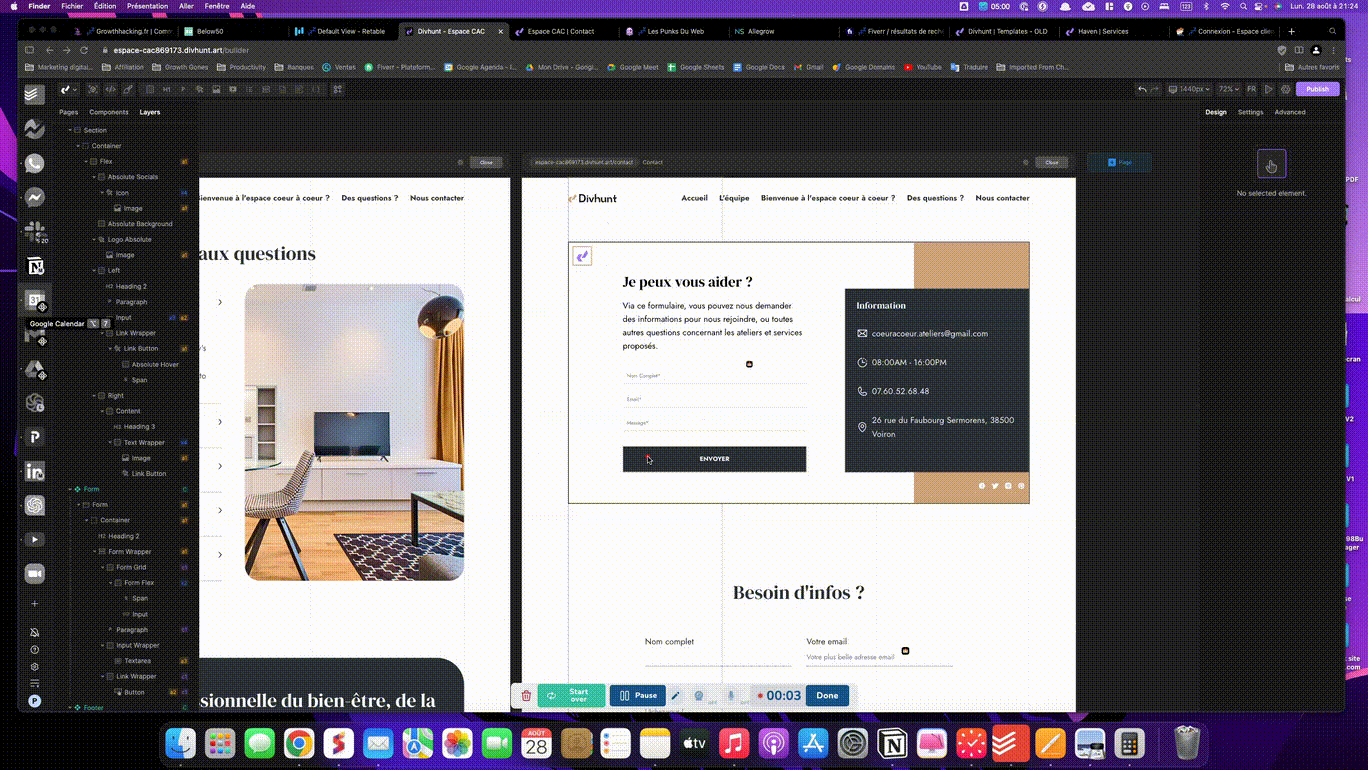The width and height of the screenshot is (1368, 770).
Task: Open Calculator from the dock
Action: click(1128, 744)
